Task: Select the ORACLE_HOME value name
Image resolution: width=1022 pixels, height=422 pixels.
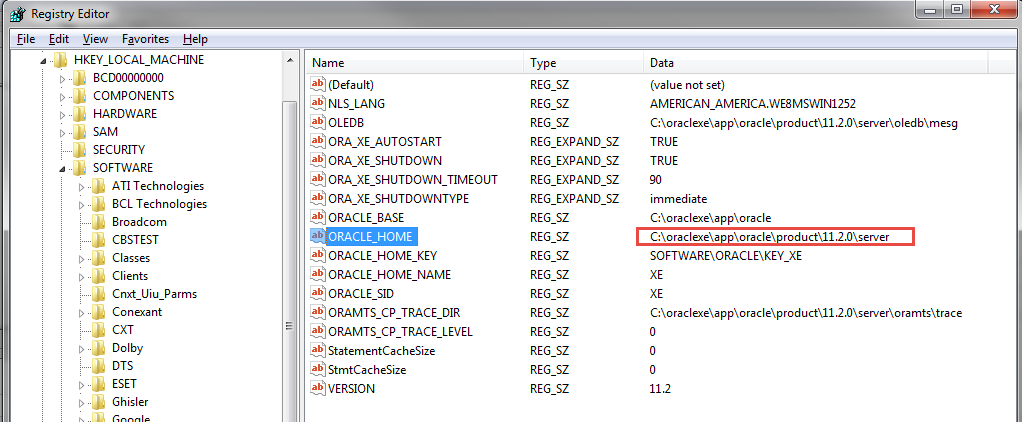Action: [x=370, y=237]
